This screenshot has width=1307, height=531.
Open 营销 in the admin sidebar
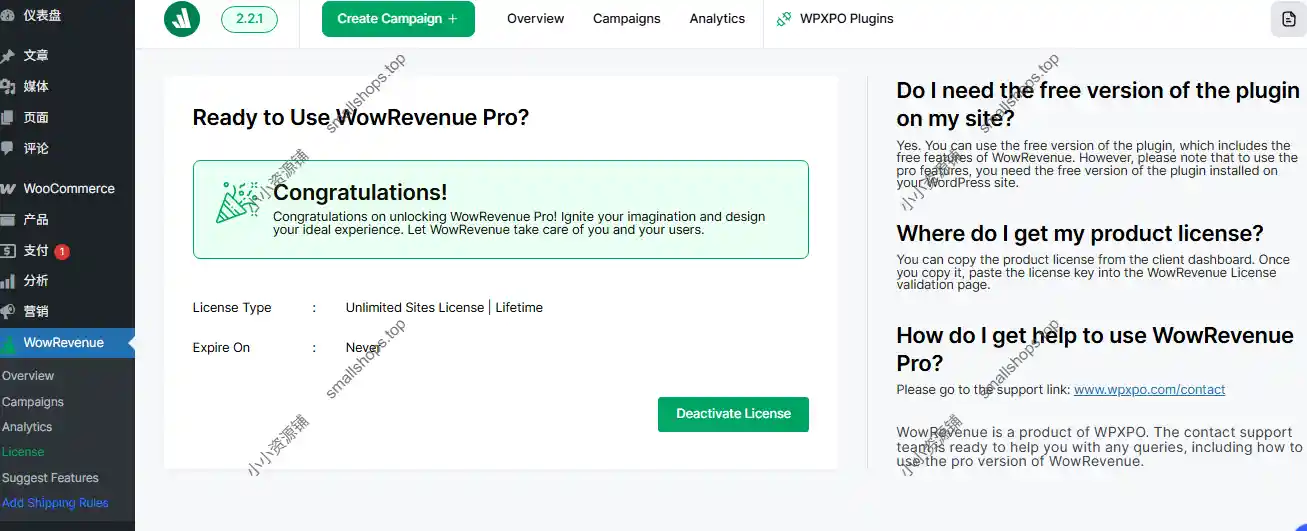click(x=36, y=312)
